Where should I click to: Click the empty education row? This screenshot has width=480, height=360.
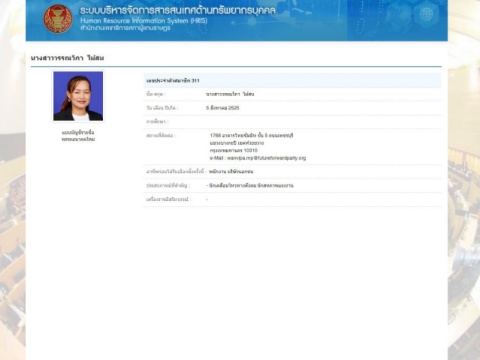[x=292, y=122]
